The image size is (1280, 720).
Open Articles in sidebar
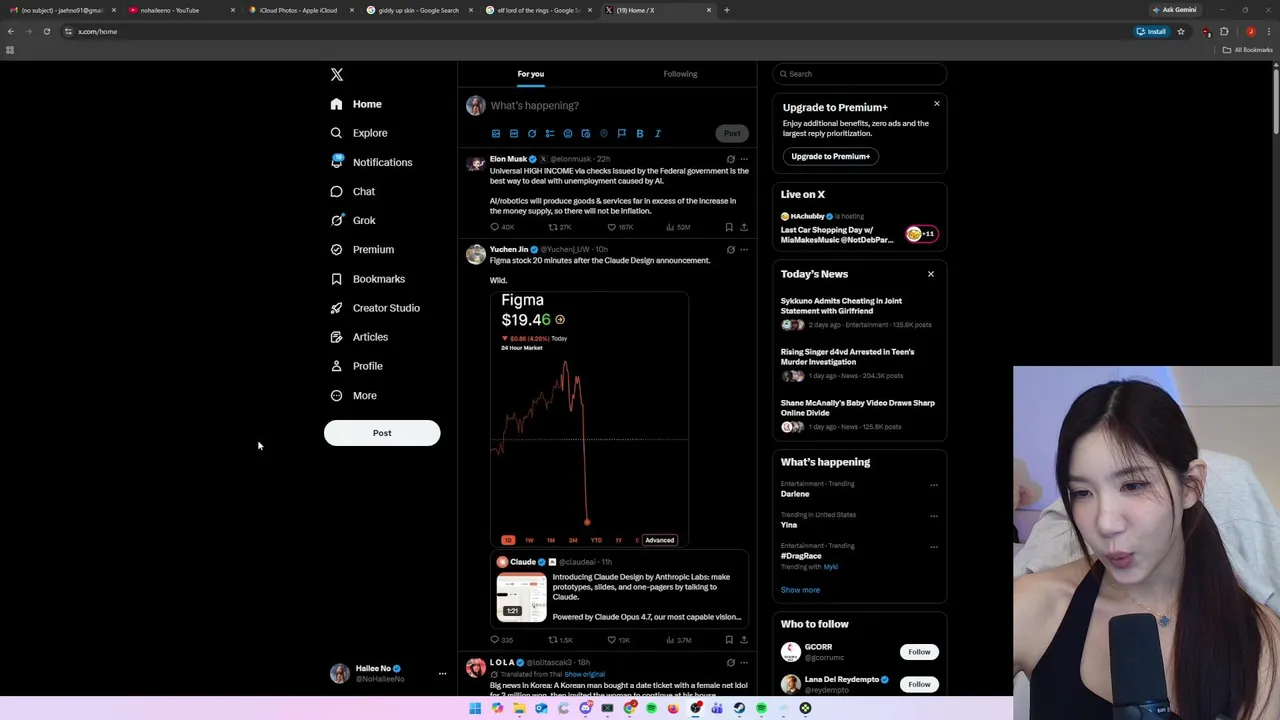pyautogui.click(x=358, y=337)
